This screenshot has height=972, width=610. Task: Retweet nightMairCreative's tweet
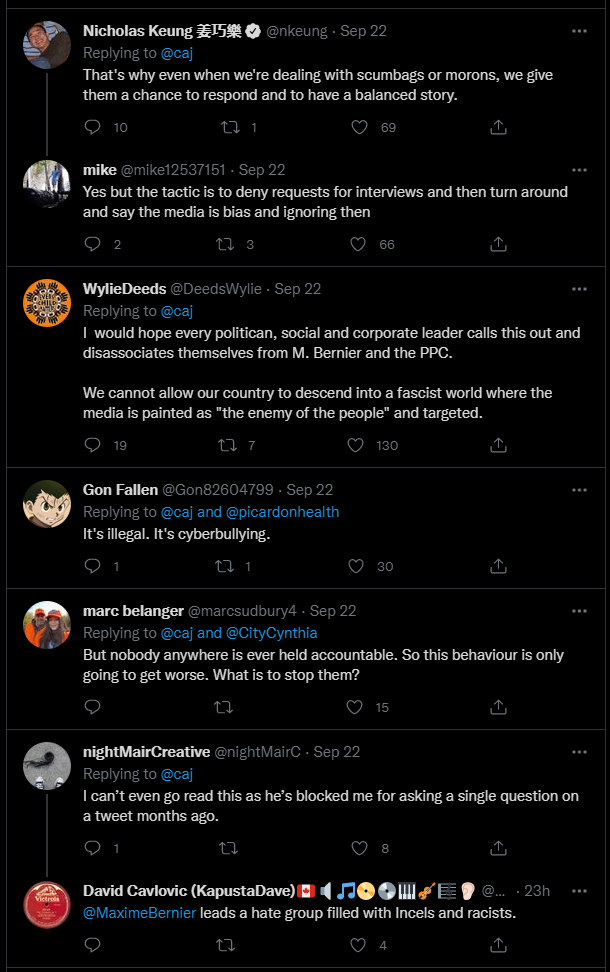point(229,848)
